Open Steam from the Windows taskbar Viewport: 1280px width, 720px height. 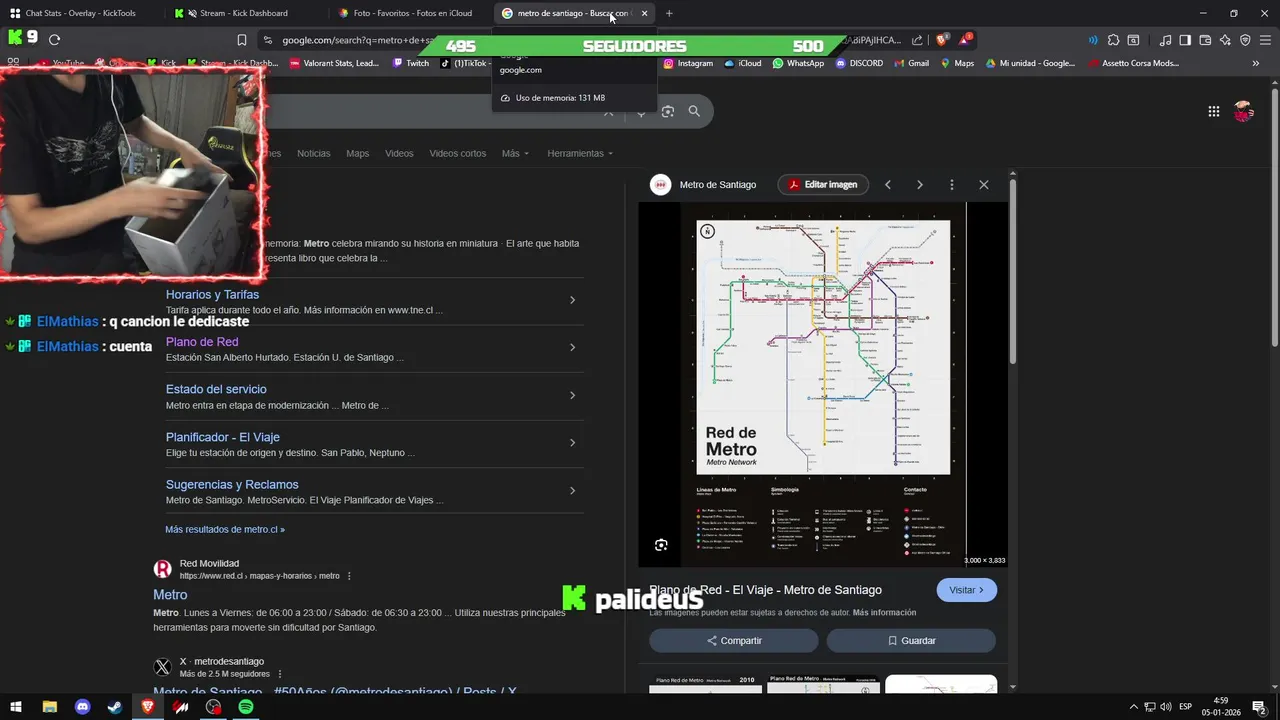point(115,707)
